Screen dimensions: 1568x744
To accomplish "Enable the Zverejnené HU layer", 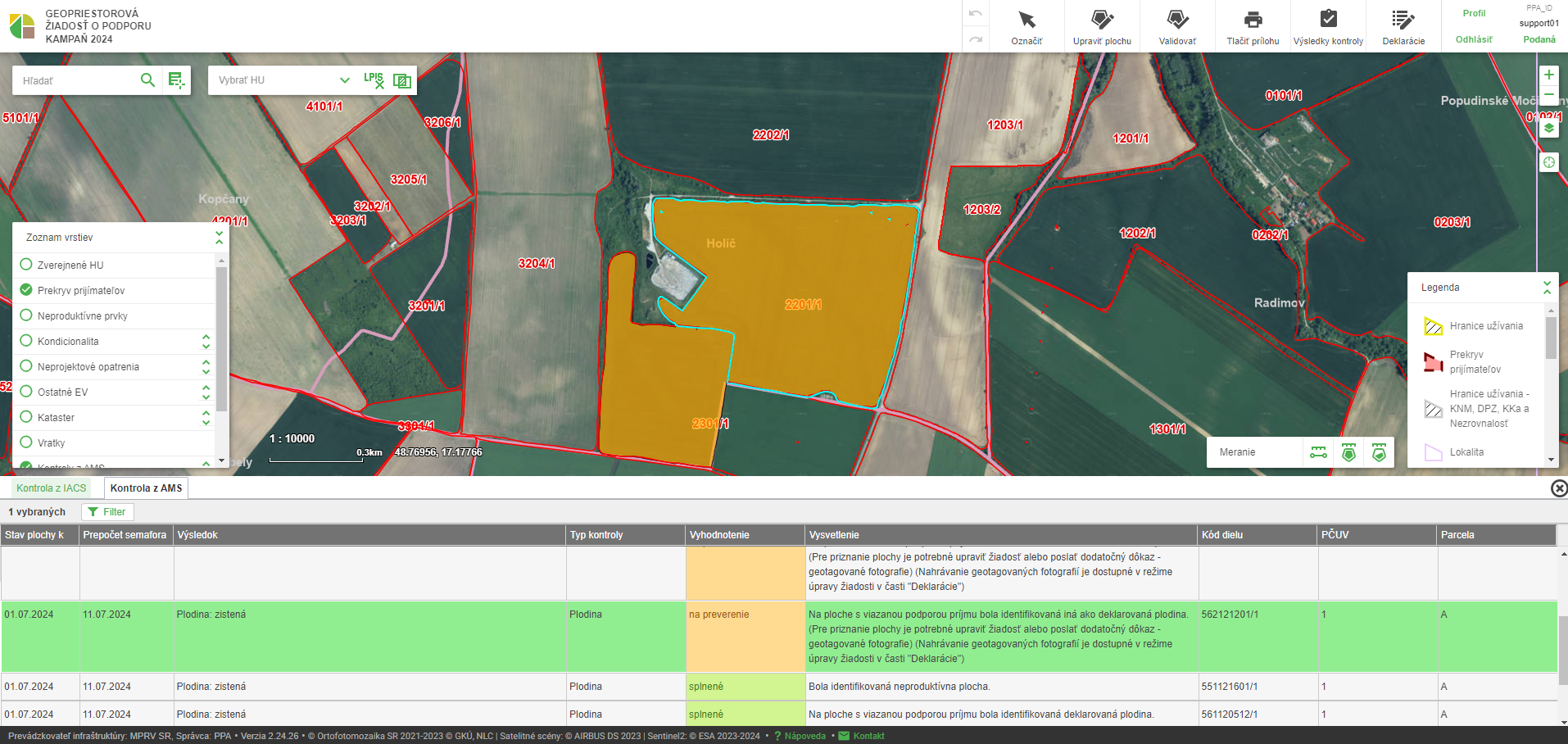I will tap(26, 265).
